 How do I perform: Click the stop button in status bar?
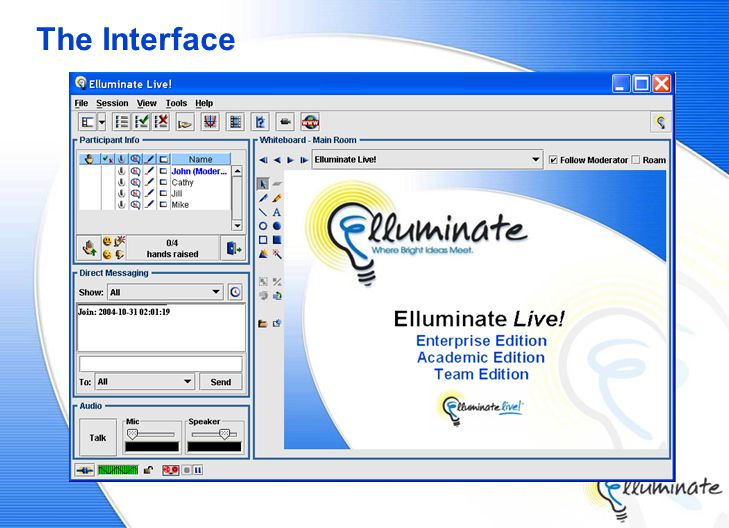click(x=186, y=470)
